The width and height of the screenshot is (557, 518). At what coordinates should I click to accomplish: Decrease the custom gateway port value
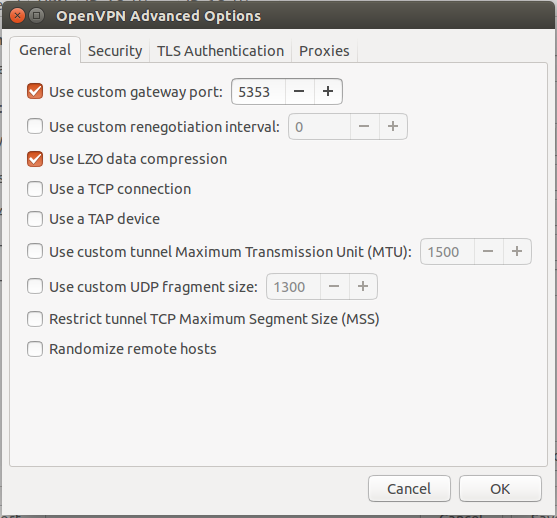point(299,92)
